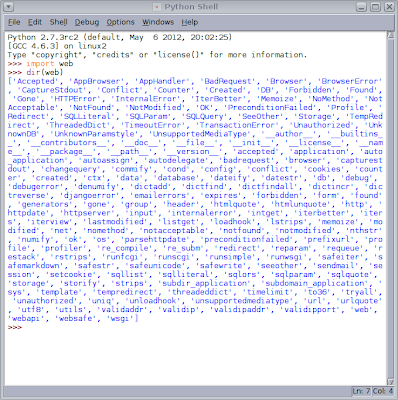Open the File menu
Image resolution: width=398 pixels, height=400 pixels.
(14, 22)
